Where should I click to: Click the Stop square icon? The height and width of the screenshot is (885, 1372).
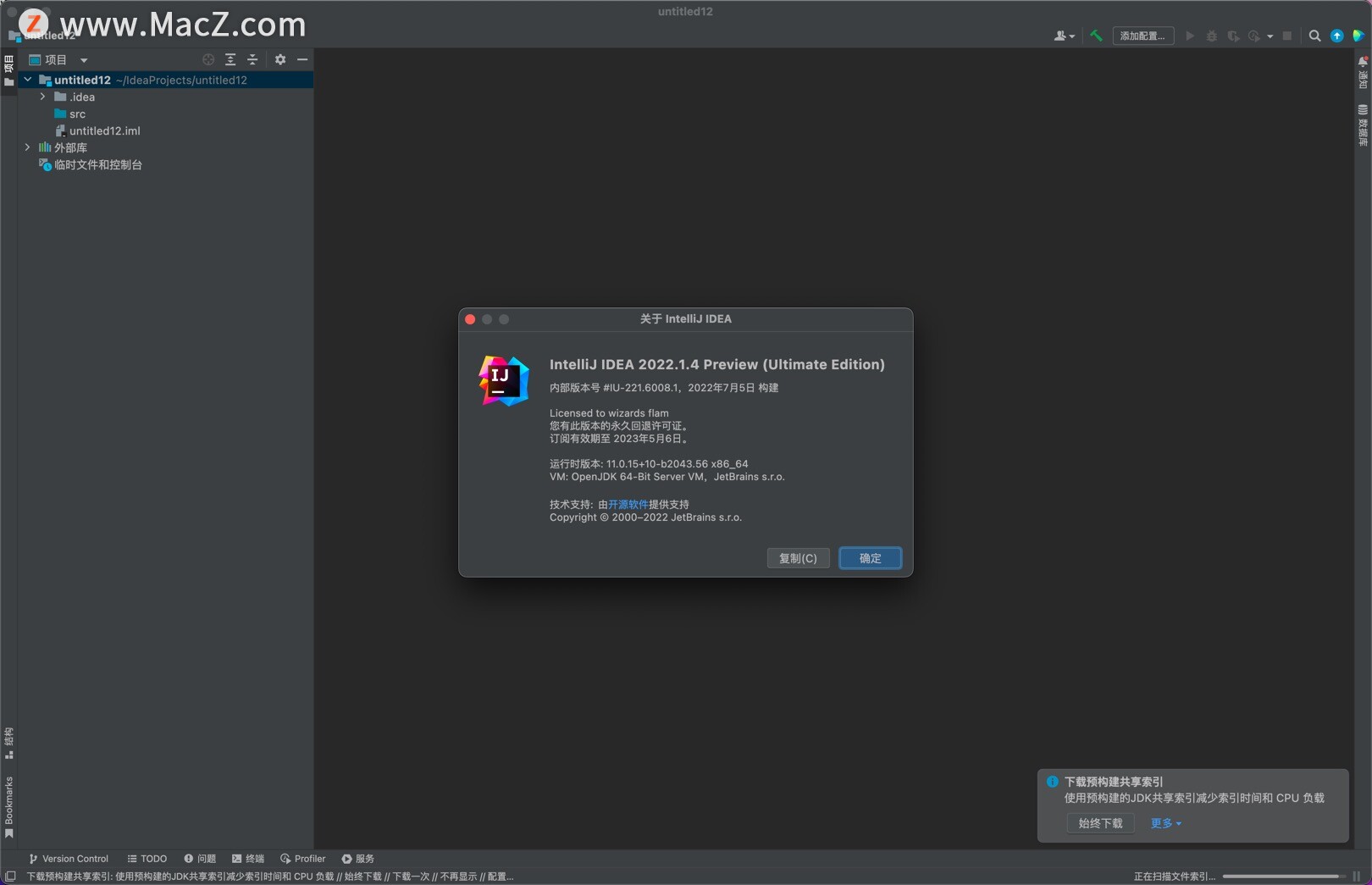point(1287,36)
